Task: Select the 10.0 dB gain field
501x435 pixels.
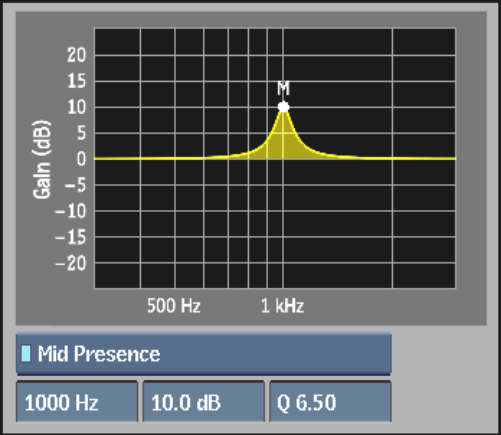Action: (203, 402)
